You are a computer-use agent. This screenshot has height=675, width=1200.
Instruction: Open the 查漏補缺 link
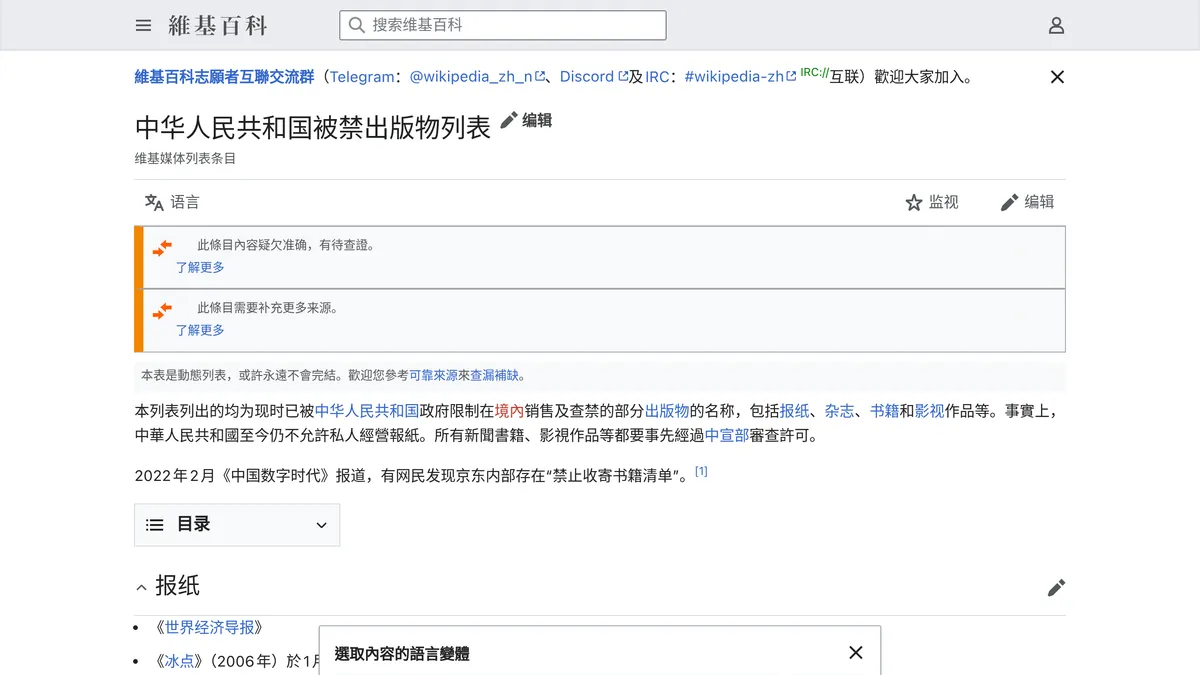494,376
